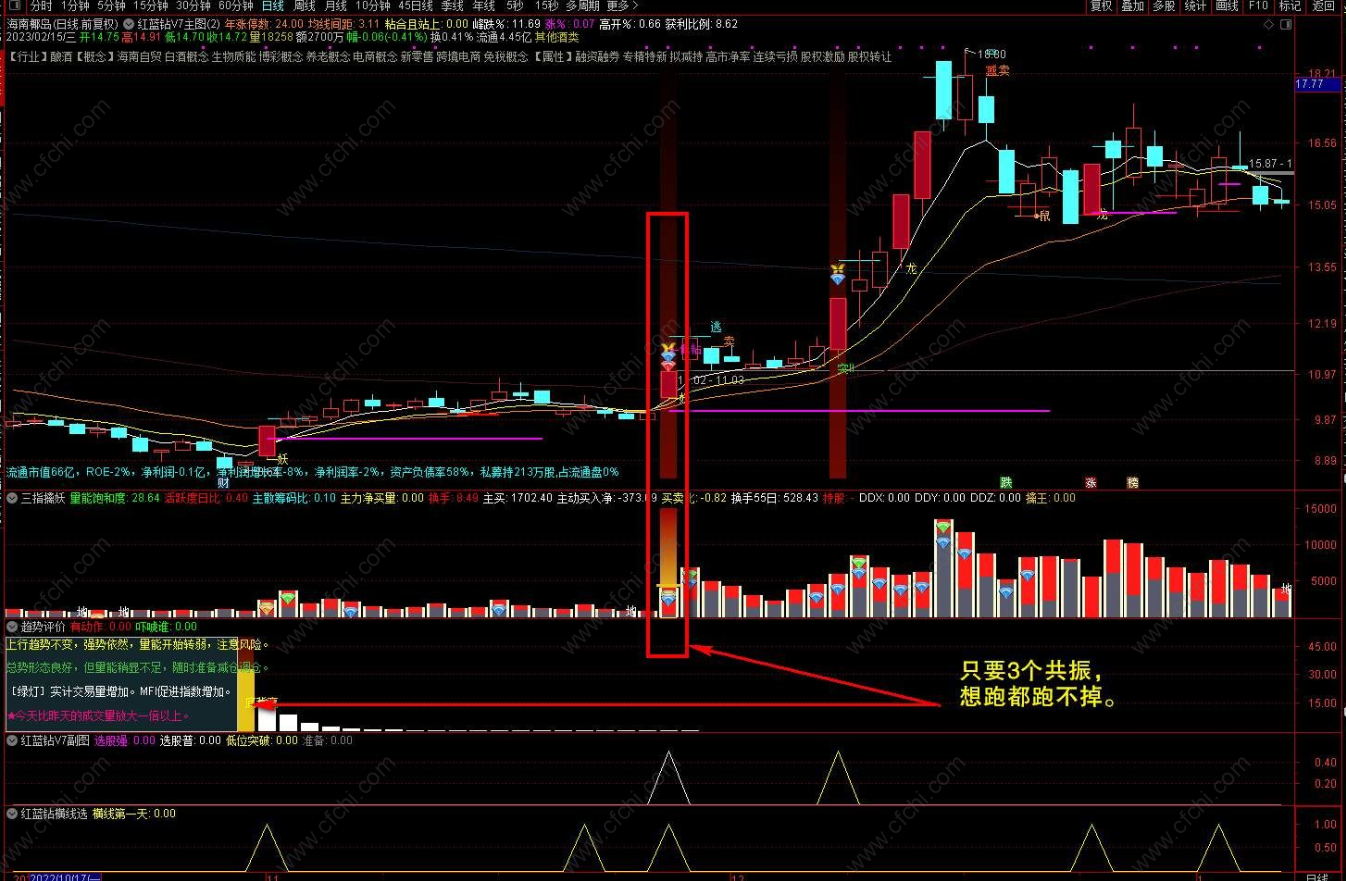The image size is (1346, 881).
Task: Switch to the 60分钟 period
Action: [236, 6]
